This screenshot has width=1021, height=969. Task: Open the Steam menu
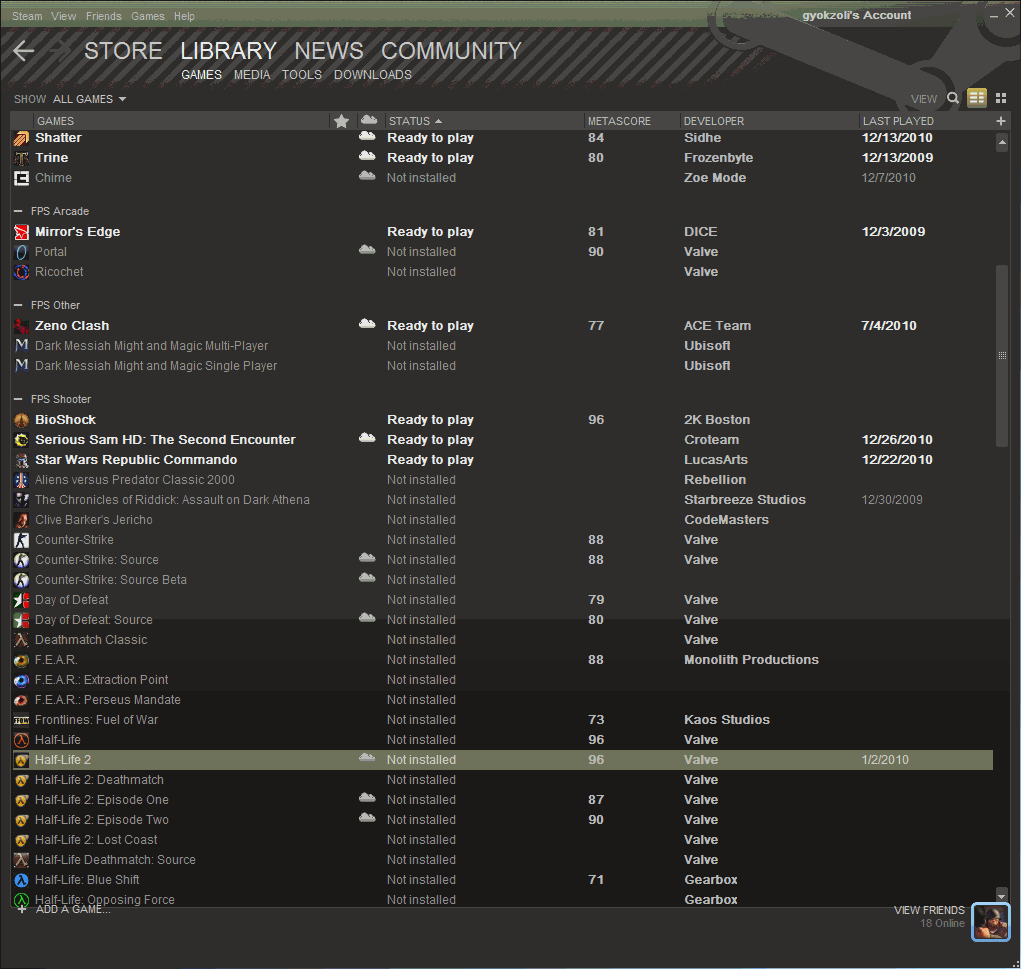pos(27,16)
